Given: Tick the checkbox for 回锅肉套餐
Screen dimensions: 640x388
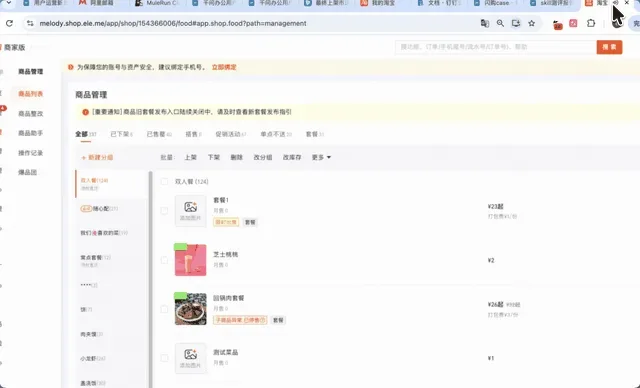Looking at the screenshot, I should (x=164, y=309).
